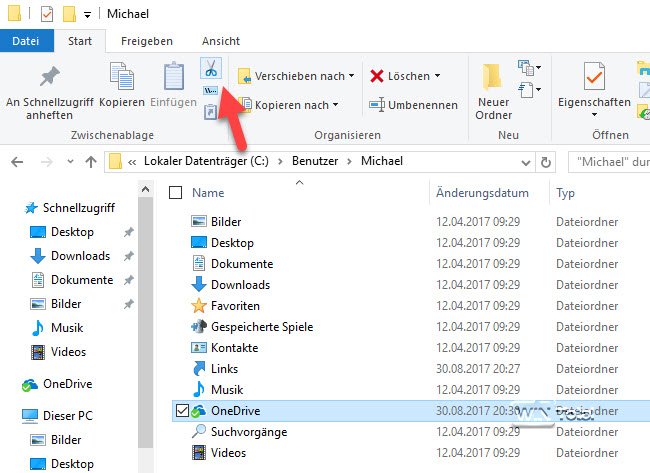Open Desktop under Schnellzugriff in sidebar
This screenshot has width=650, height=473.
(72, 232)
